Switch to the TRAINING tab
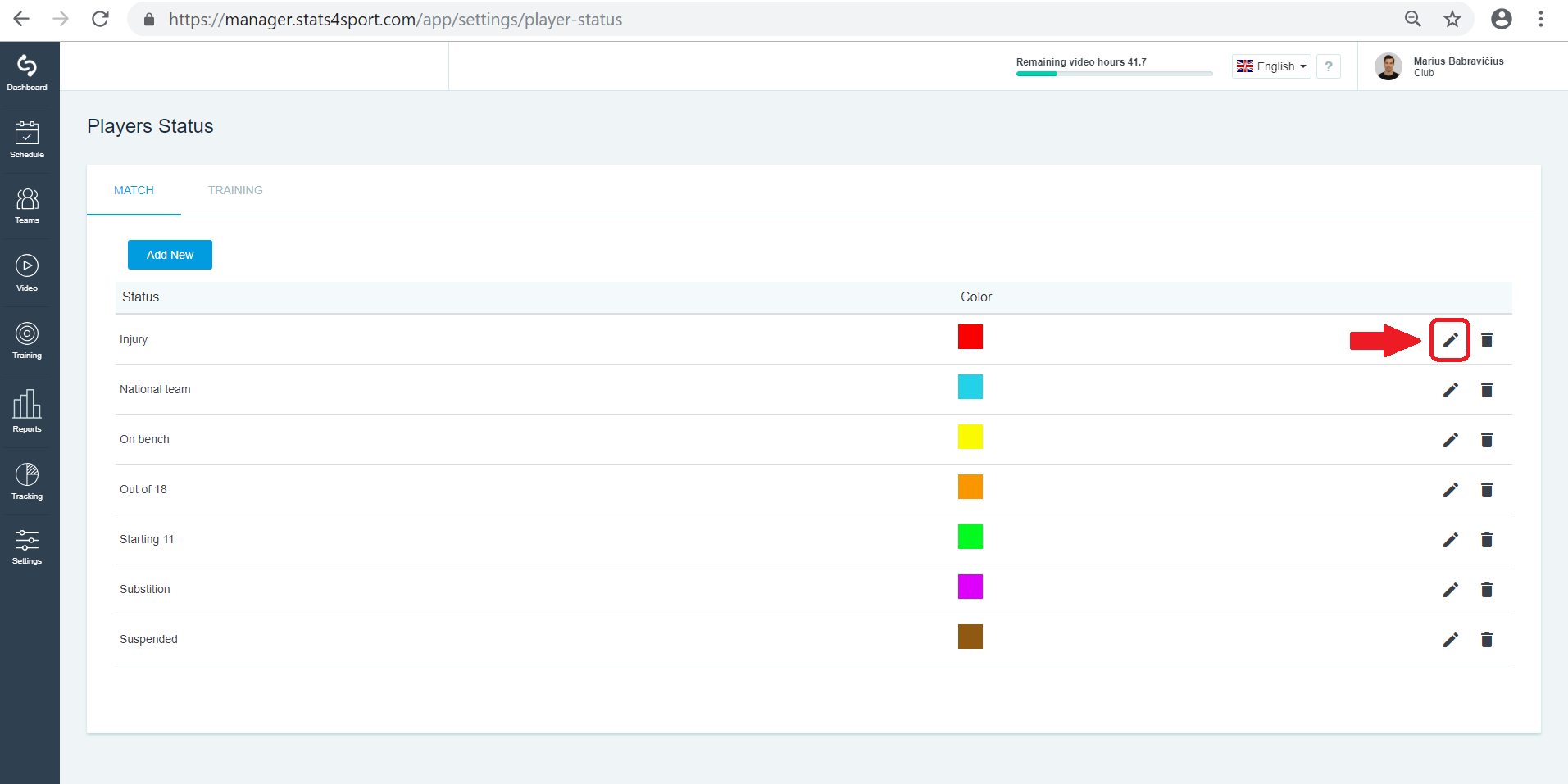The width and height of the screenshot is (1568, 784). tap(235, 190)
